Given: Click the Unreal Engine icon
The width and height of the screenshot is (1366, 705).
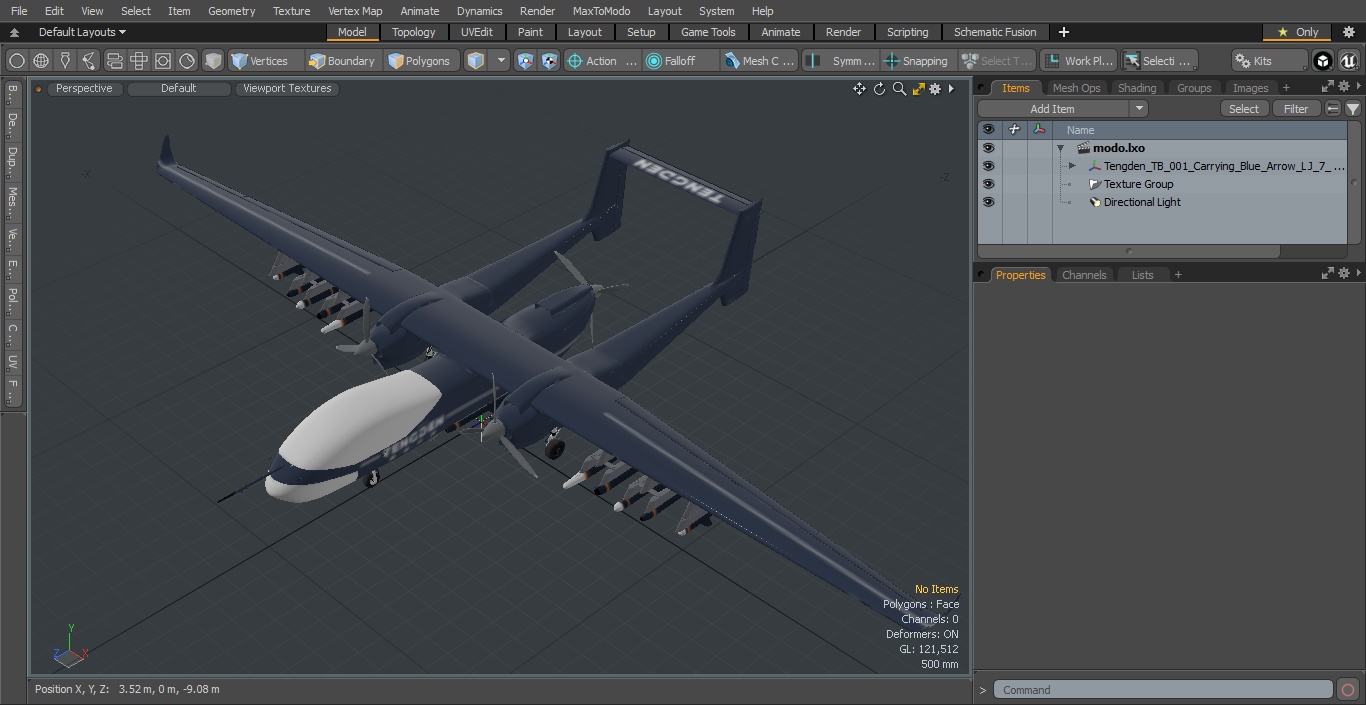Looking at the screenshot, I should click(x=1348, y=61).
